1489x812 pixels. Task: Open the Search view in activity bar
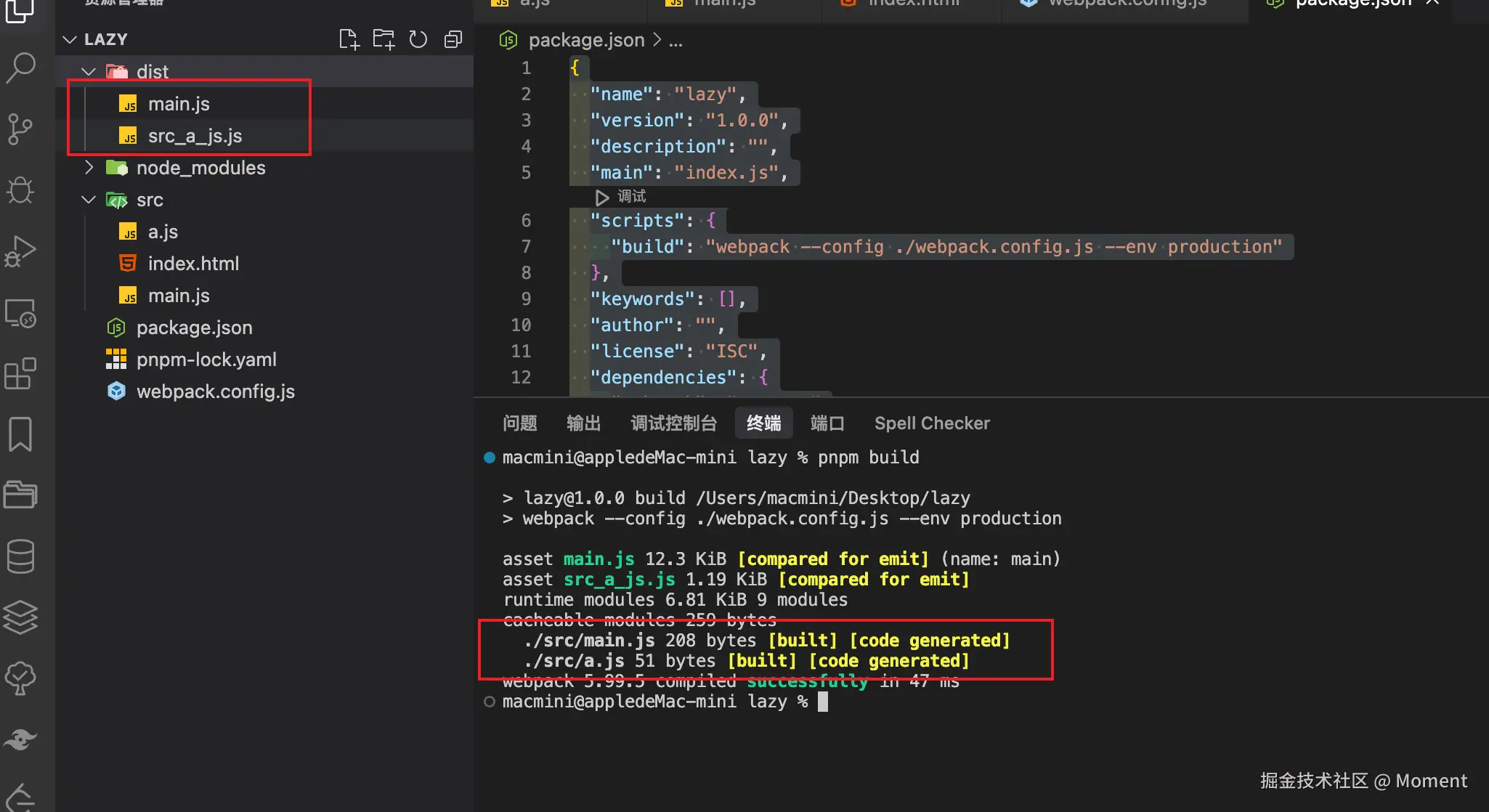(x=20, y=68)
